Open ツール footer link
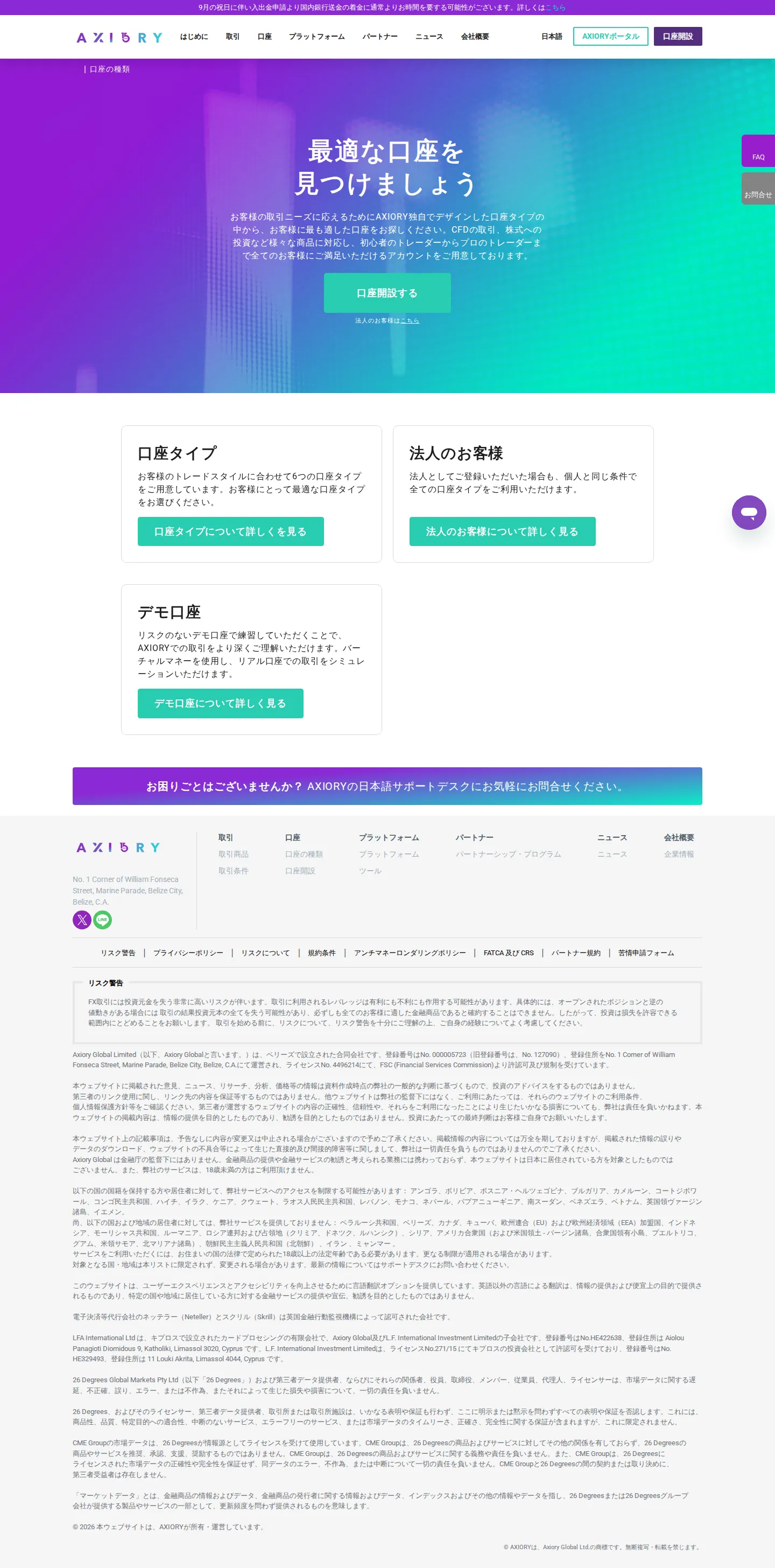 (x=370, y=871)
